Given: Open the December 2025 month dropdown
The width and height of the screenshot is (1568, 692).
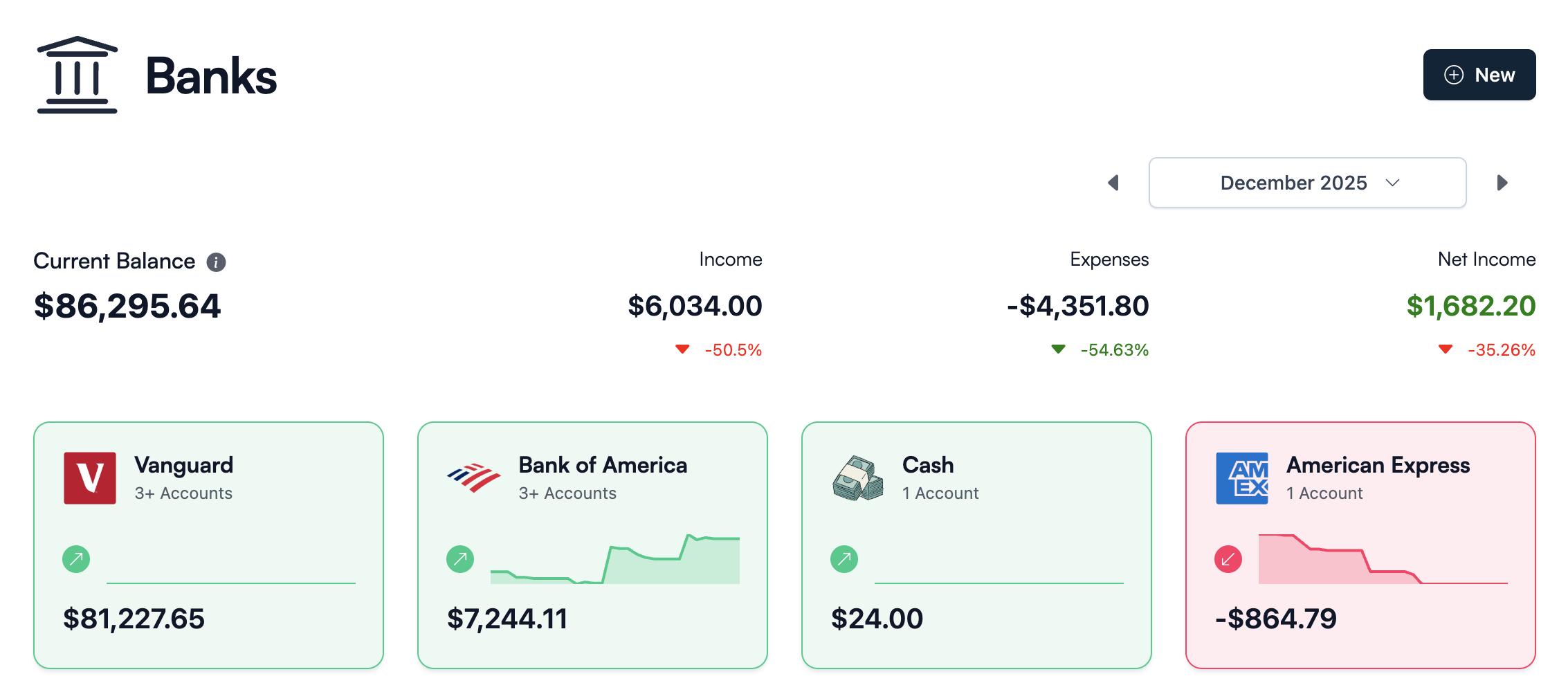Looking at the screenshot, I should [x=1306, y=183].
